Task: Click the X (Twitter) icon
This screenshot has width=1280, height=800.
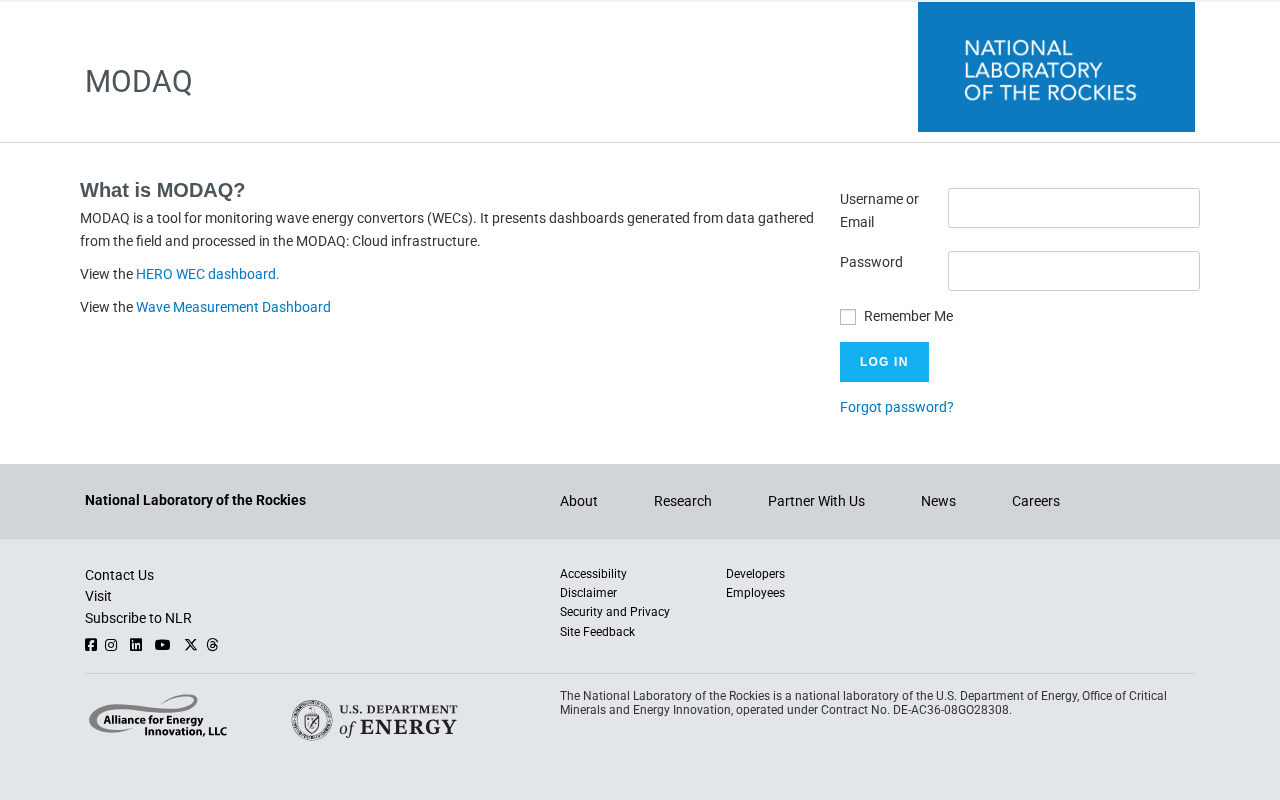Action: click(x=191, y=645)
